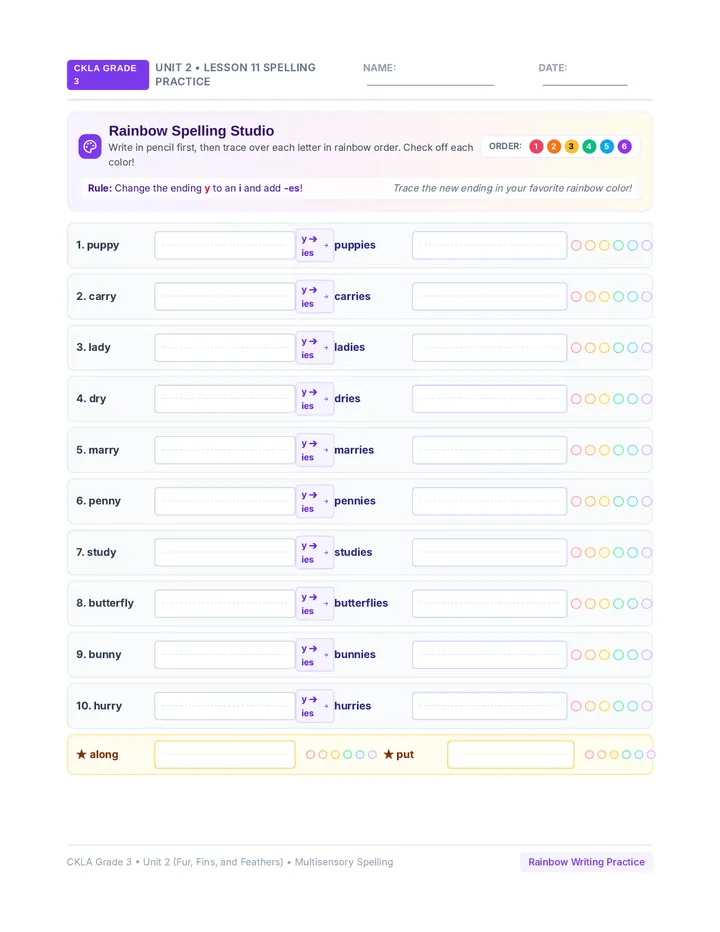Click the CKLA GRADE 3 badge
The width and height of the screenshot is (720, 932).
[108, 75]
